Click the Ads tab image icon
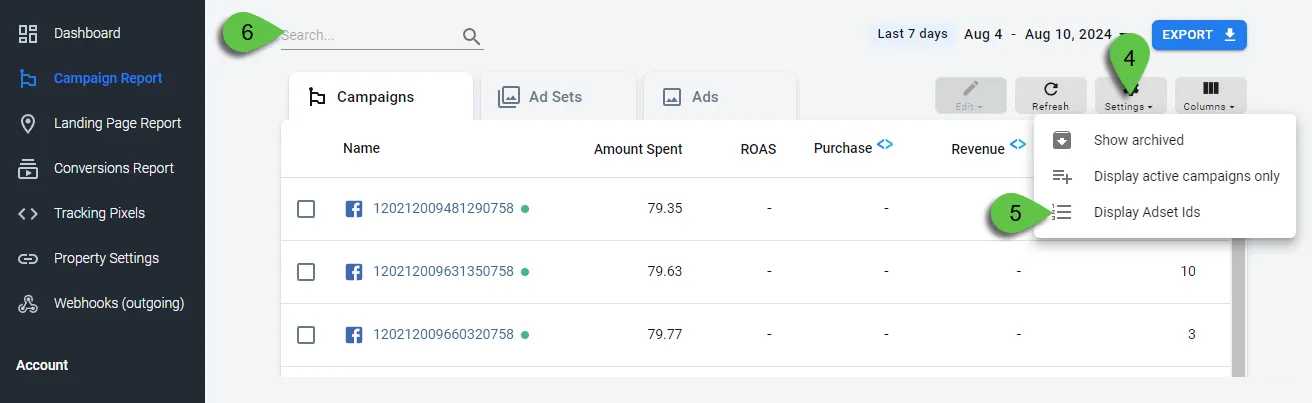The height and width of the screenshot is (403, 1312). coord(672,97)
